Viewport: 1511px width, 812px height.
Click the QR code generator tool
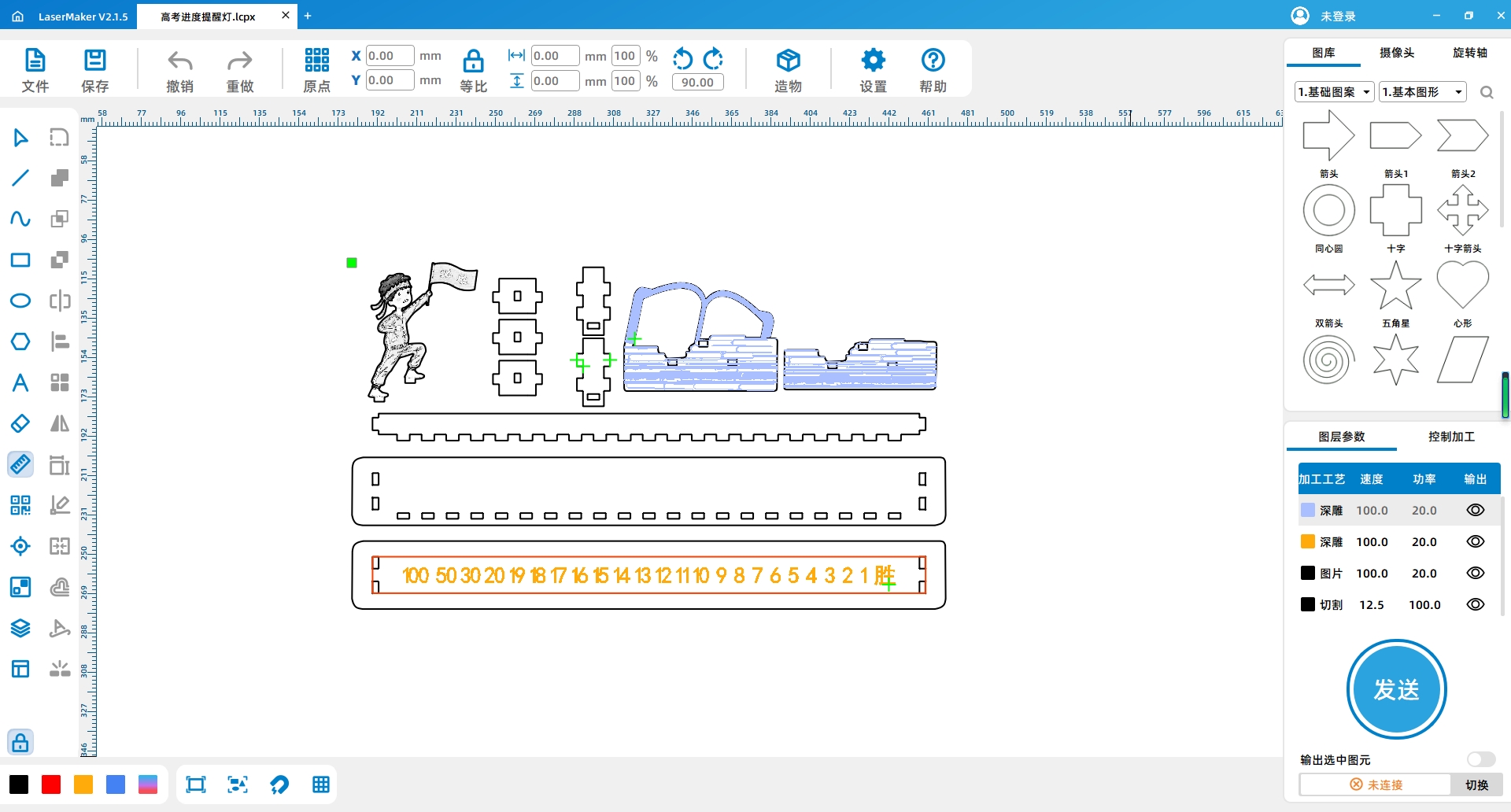click(x=20, y=505)
